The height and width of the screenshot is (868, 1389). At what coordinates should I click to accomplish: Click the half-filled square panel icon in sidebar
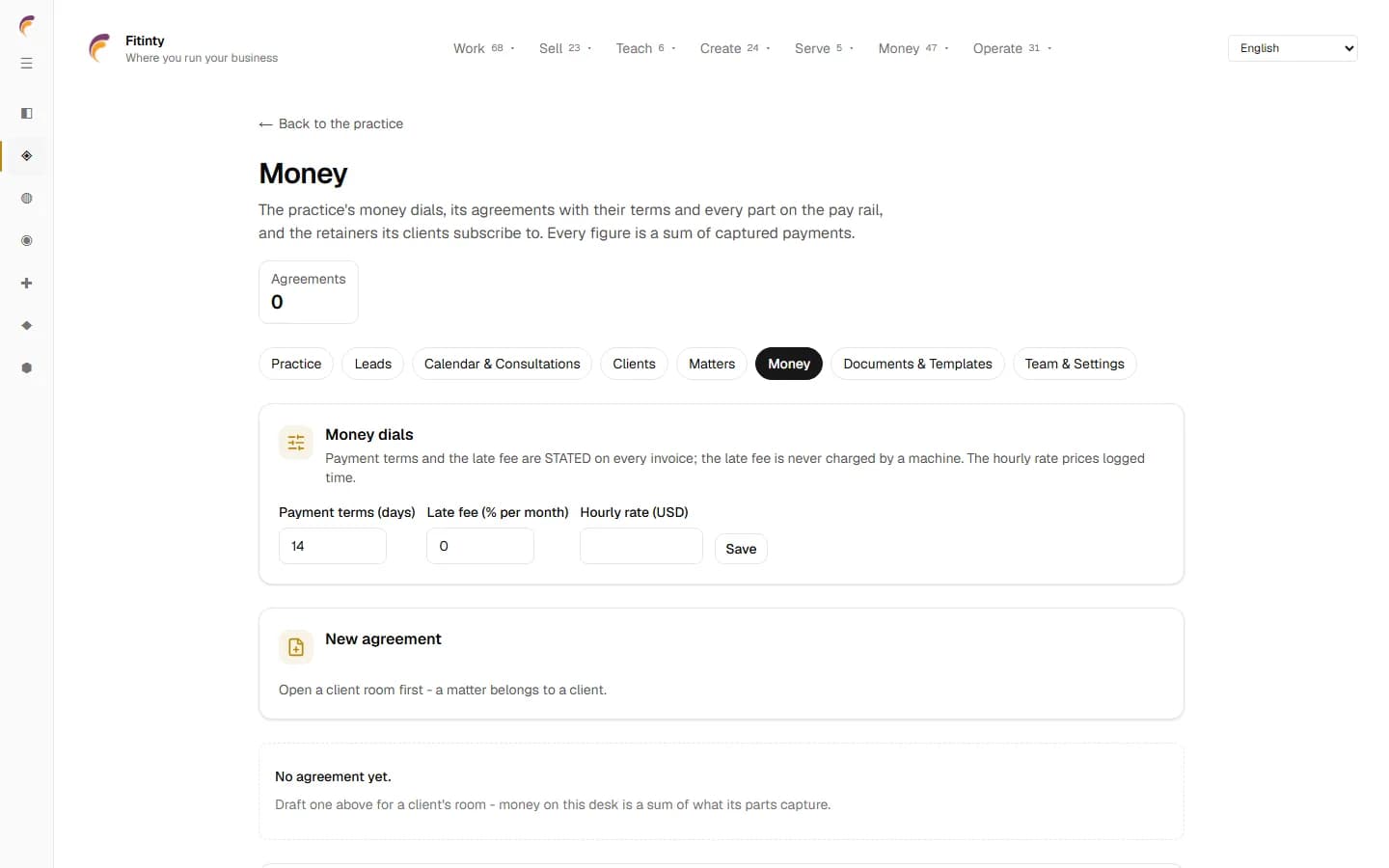(x=27, y=114)
